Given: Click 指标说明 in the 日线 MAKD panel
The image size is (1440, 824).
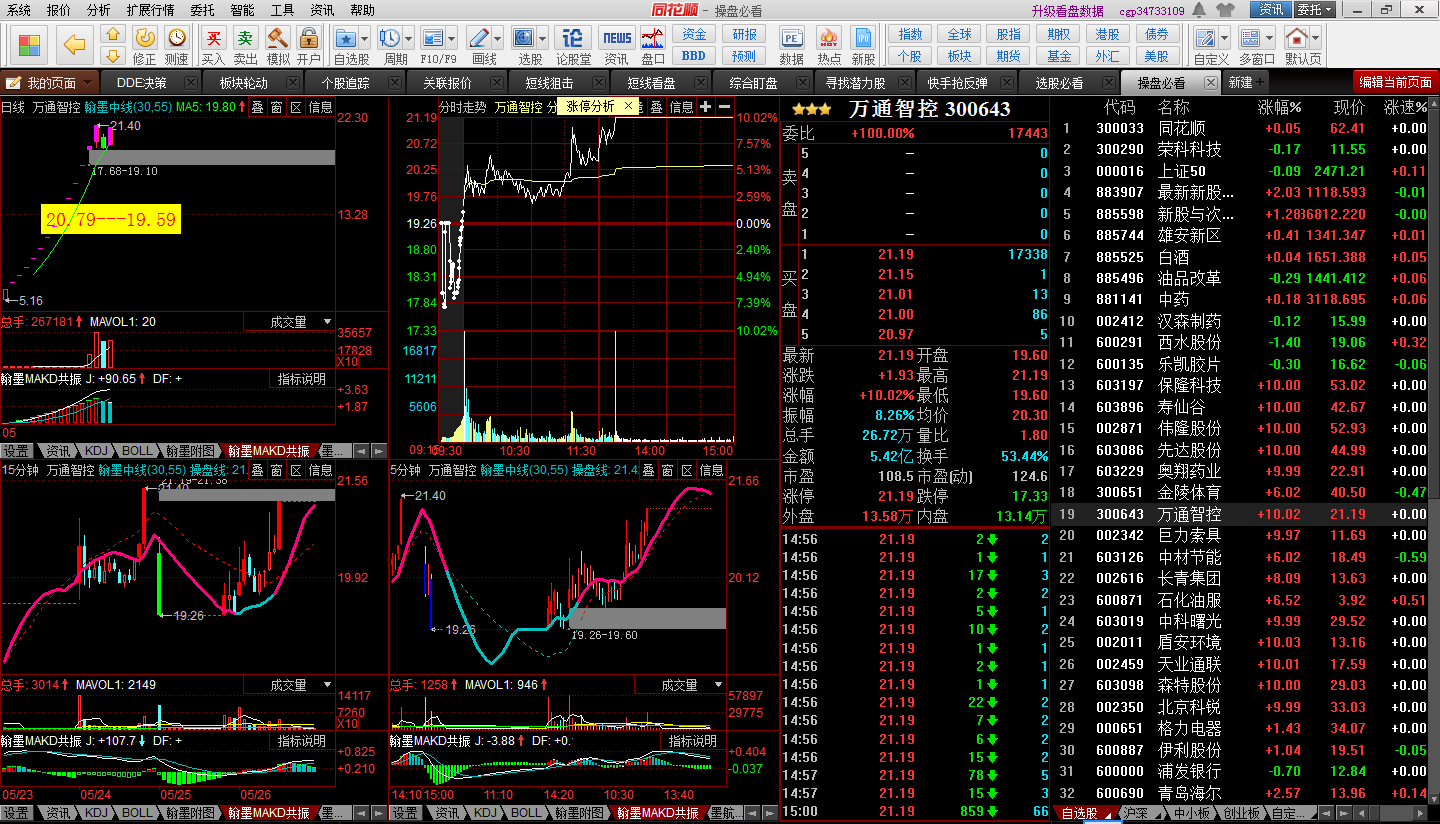Looking at the screenshot, I should tap(302, 379).
